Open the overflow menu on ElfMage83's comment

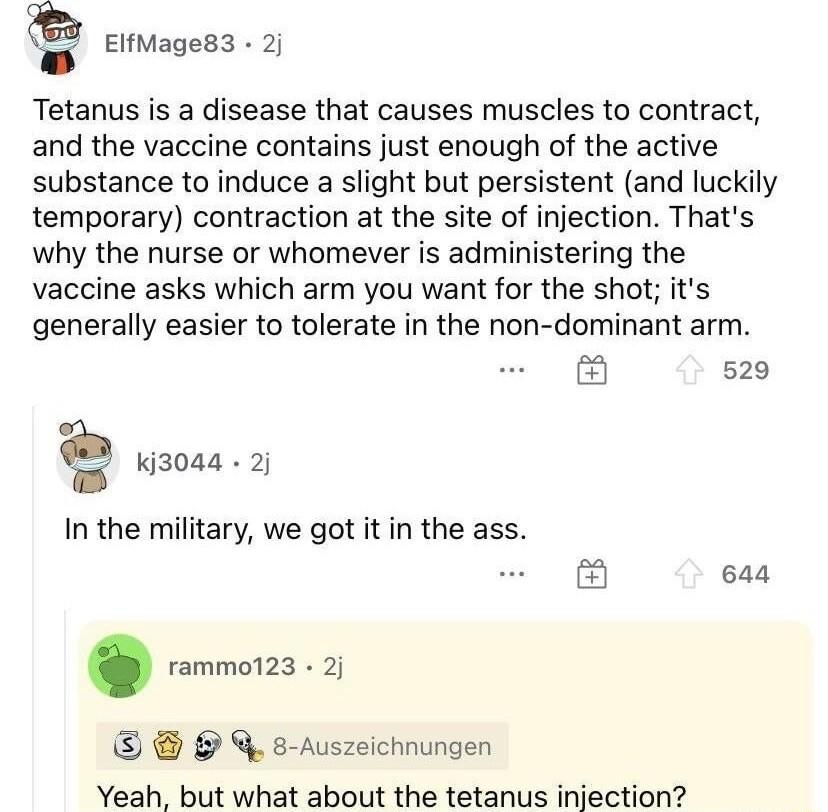511,369
